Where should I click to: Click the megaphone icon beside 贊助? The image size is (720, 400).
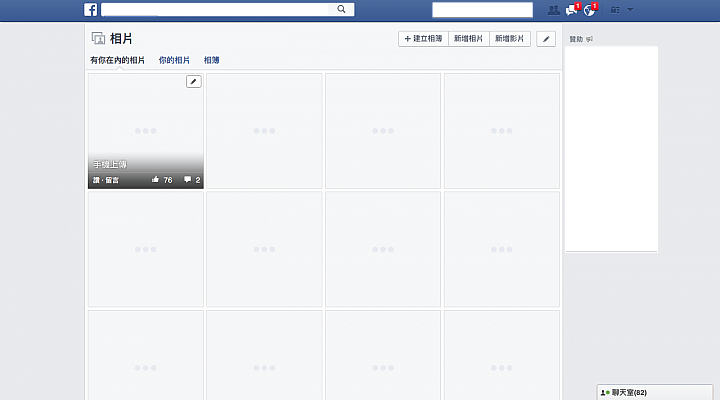click(x=589, y=39)
